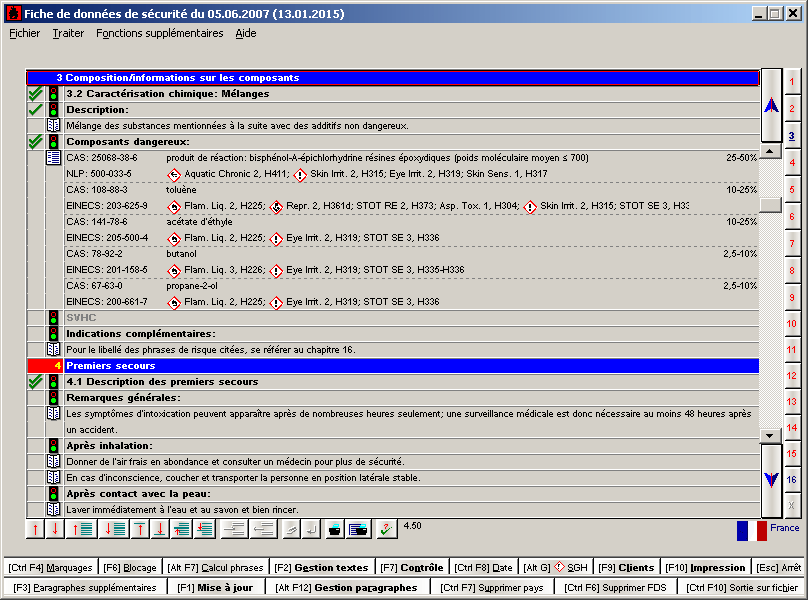Screen dimensions: 808x600
Task: Open the Fichier menu
Action: point(24,33)
